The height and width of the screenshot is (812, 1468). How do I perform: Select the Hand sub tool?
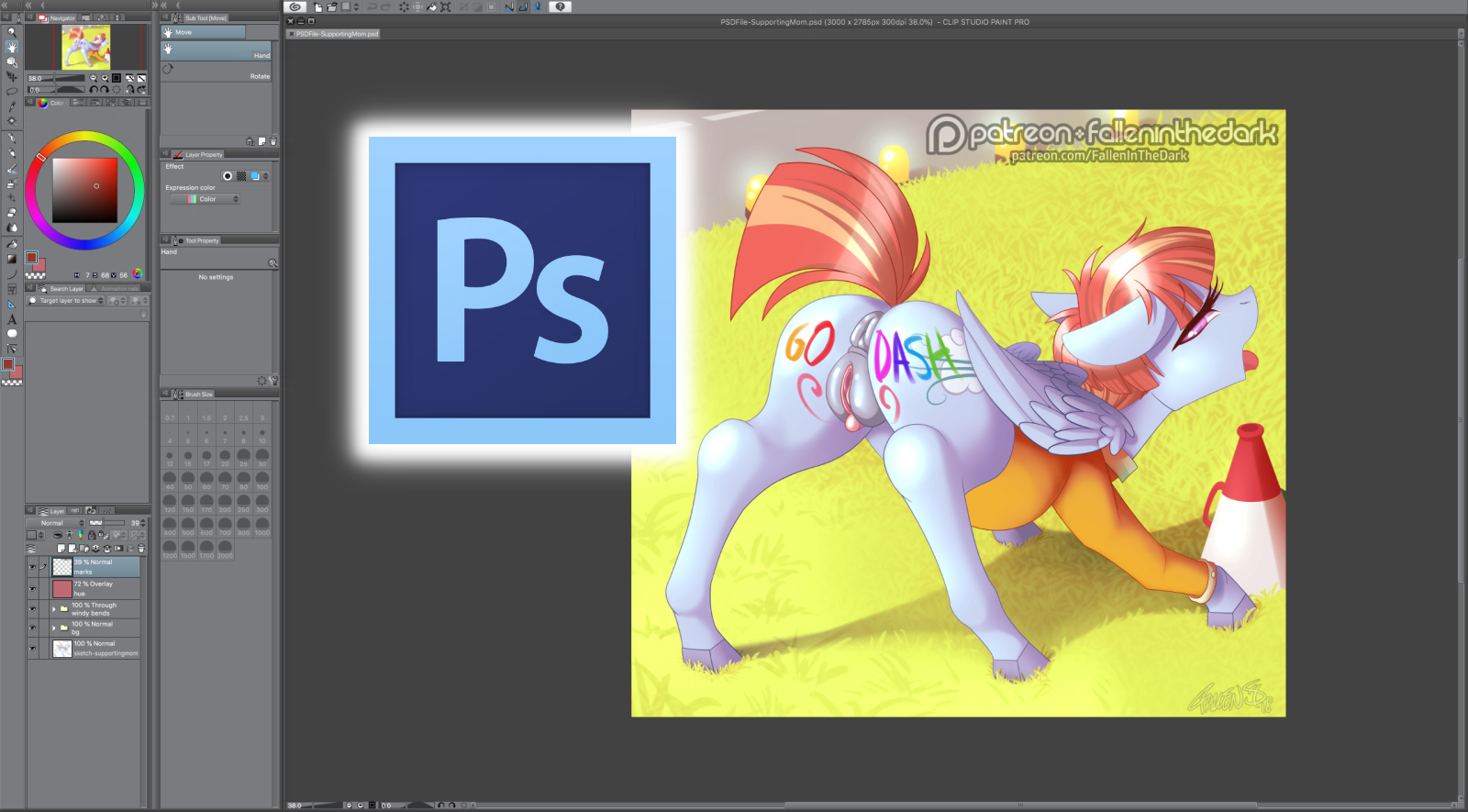(217, 52)
